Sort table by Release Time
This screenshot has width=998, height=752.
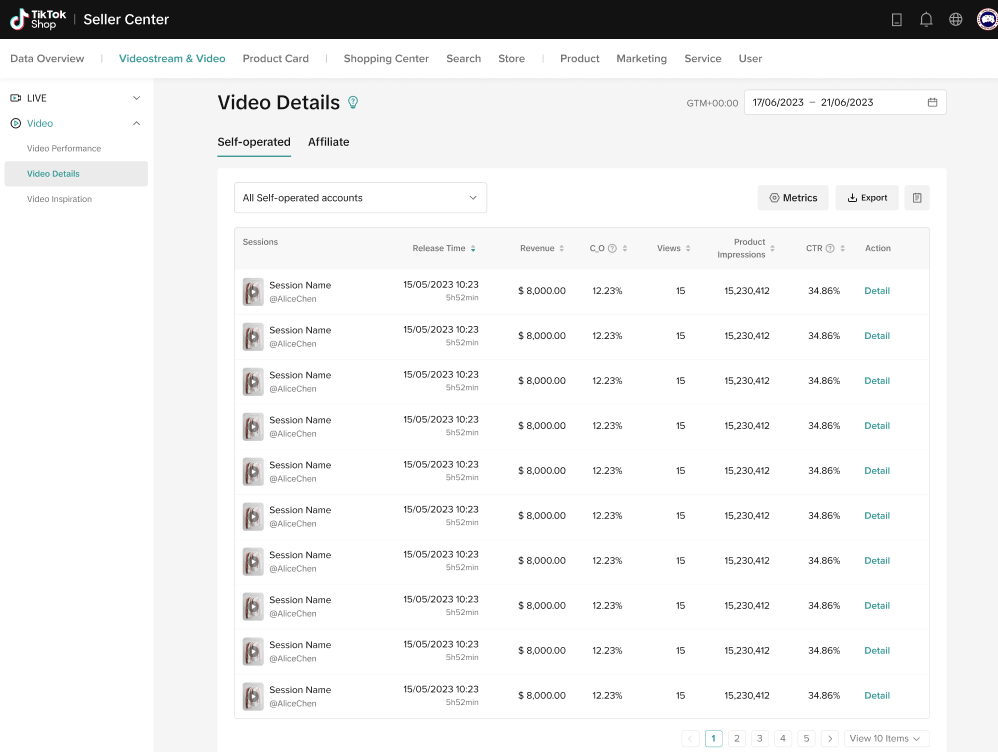[473, 249]
